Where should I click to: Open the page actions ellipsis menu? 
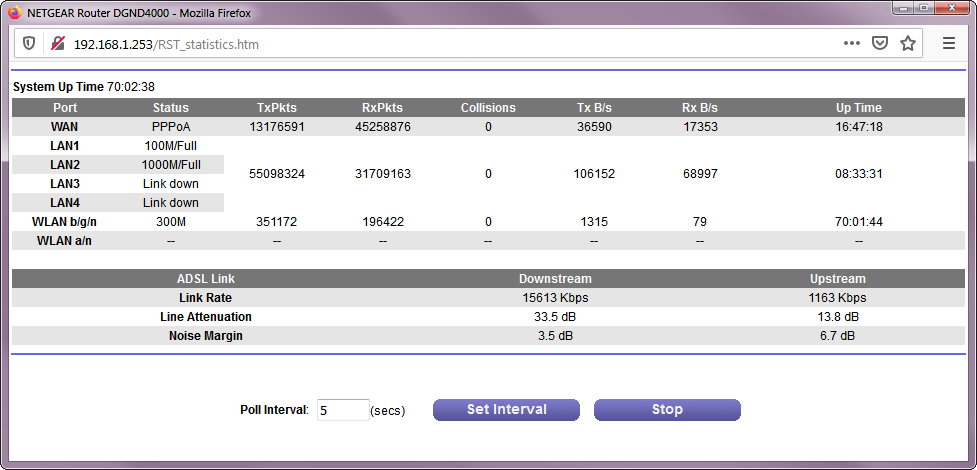tap(852, 44)
